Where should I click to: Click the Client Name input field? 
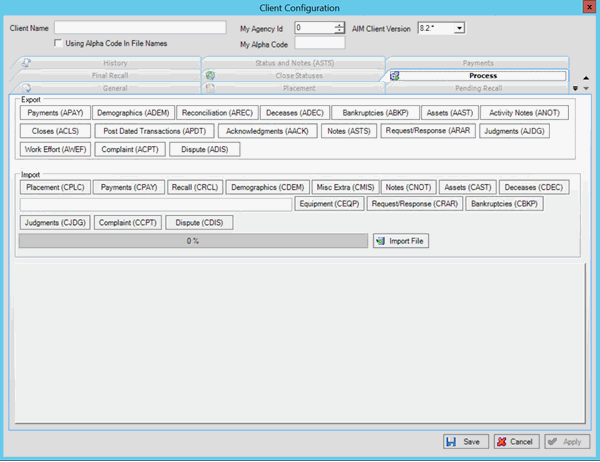[x=140, y=28]
